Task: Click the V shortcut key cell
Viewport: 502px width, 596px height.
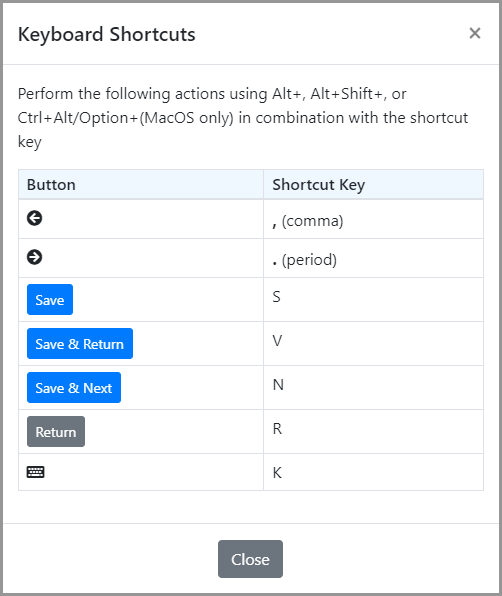Action: [374, 344]
